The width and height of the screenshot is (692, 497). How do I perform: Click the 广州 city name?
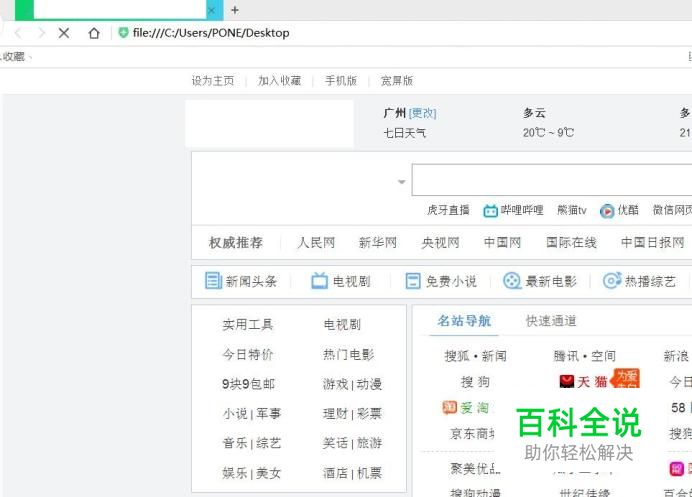tap(395, 113)
